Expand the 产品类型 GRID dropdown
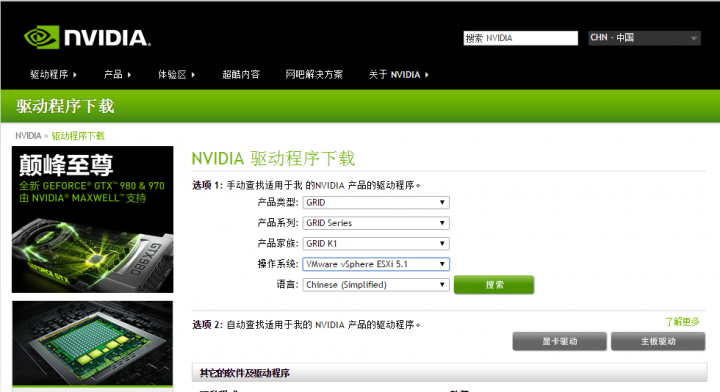 coord(376,202)
